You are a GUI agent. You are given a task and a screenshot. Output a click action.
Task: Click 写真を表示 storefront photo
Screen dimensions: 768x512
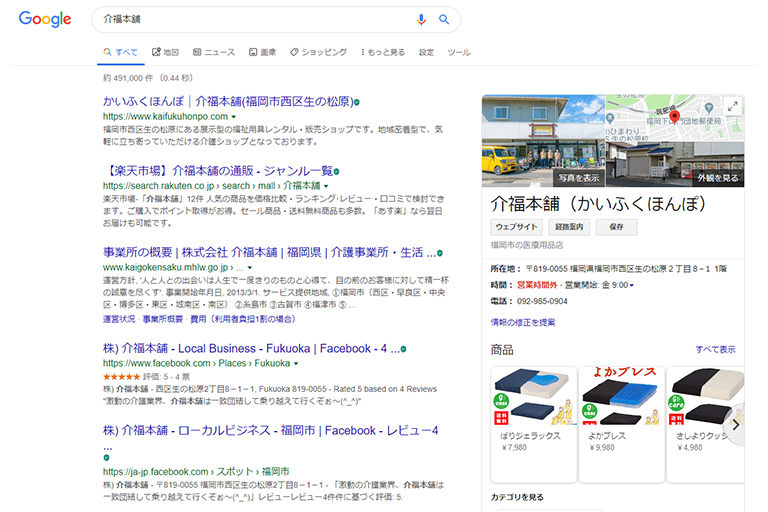tap(543, 141)
